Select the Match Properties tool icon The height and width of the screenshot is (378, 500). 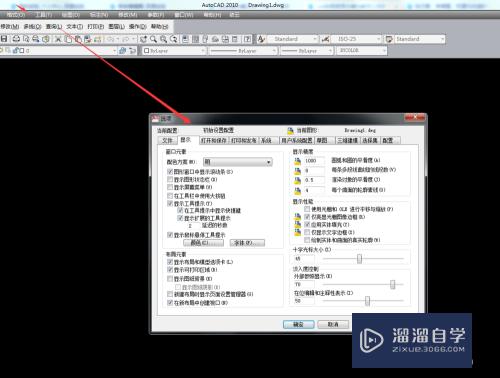[88, 39]
